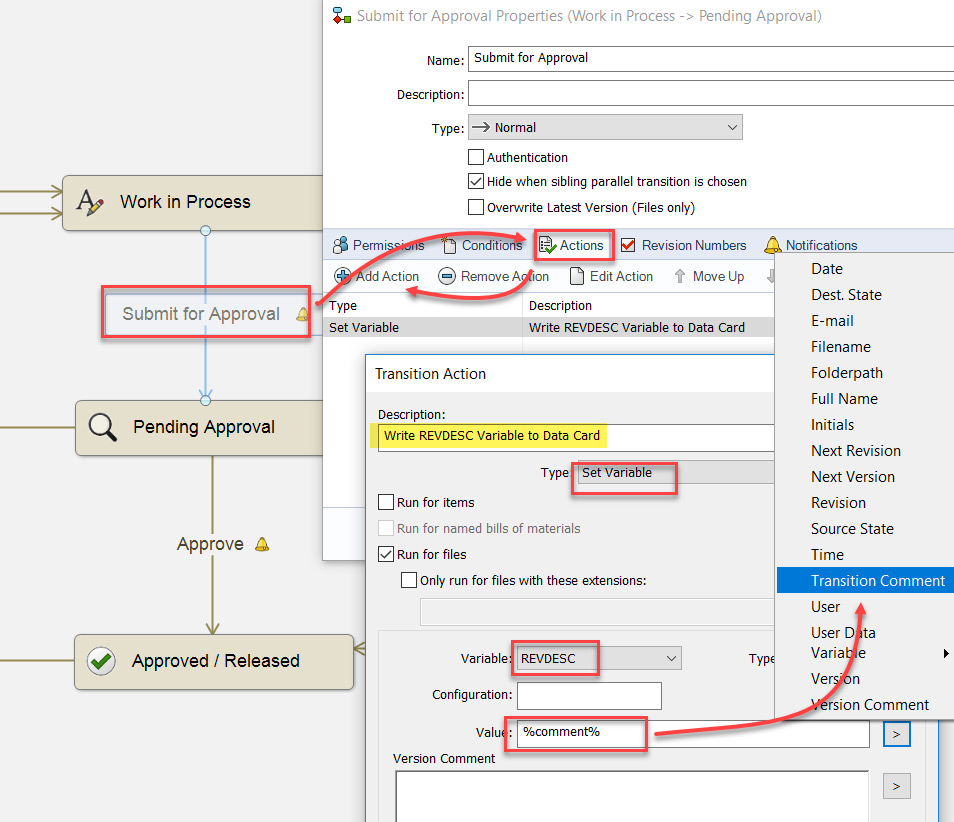The width and height of the screenshot is (954, 822).
Task: Click the Version Comment text area
Action: click(630, 795)
